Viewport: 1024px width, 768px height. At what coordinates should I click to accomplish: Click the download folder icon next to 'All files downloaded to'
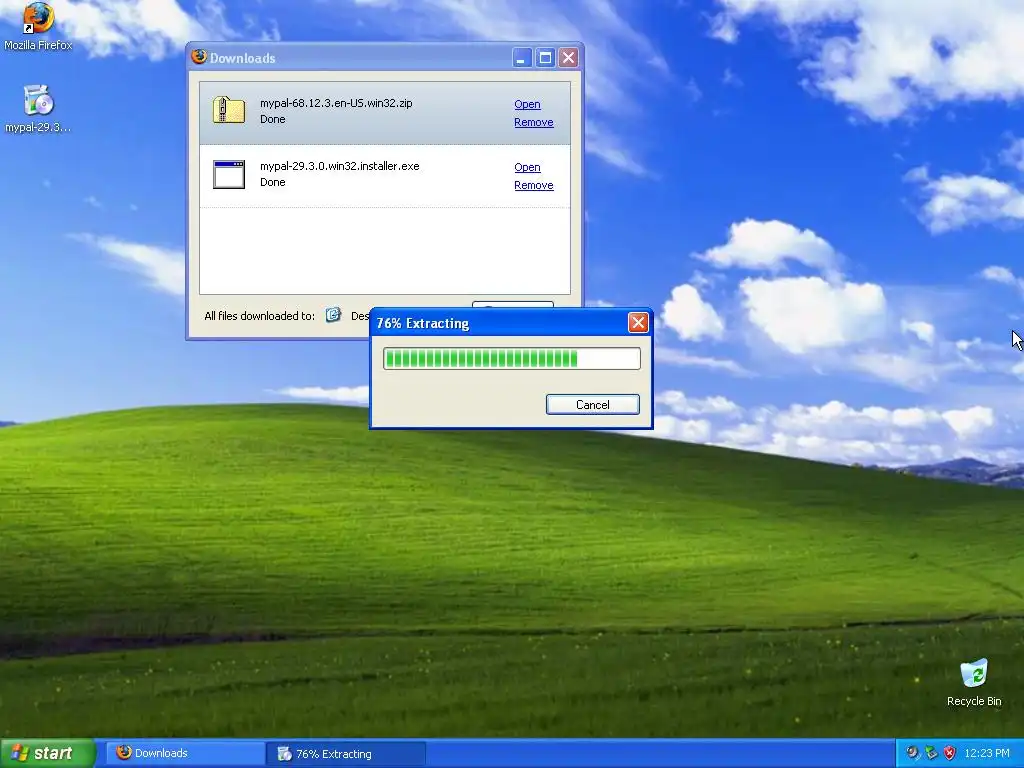pos(333,315)
